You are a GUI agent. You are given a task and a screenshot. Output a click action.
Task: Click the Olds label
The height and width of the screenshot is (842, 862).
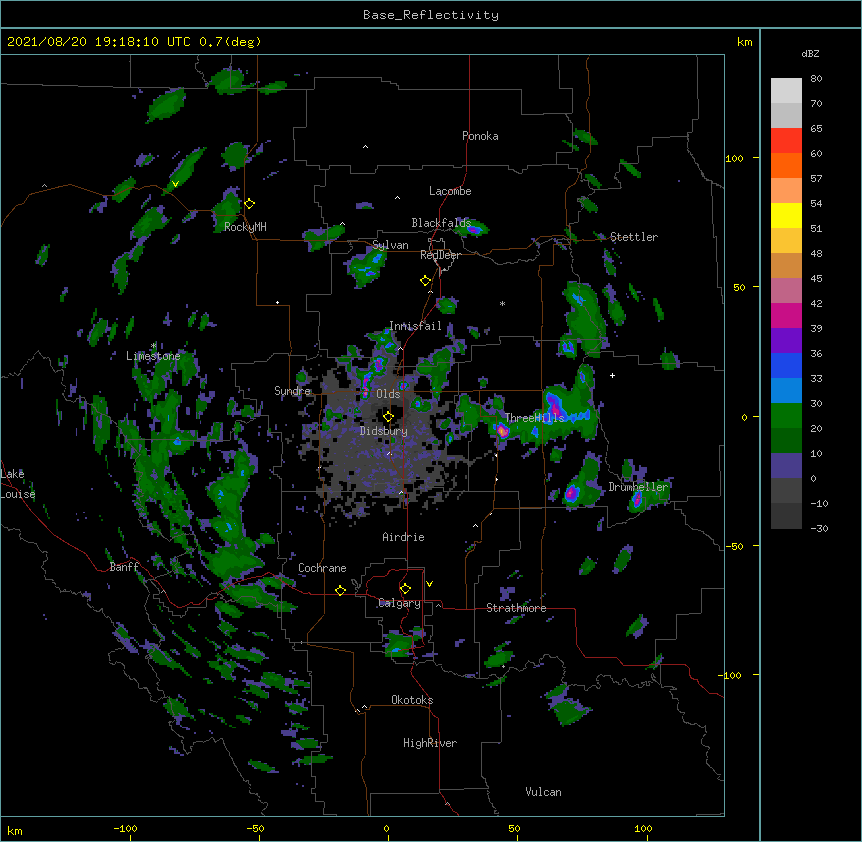(388, 394)
